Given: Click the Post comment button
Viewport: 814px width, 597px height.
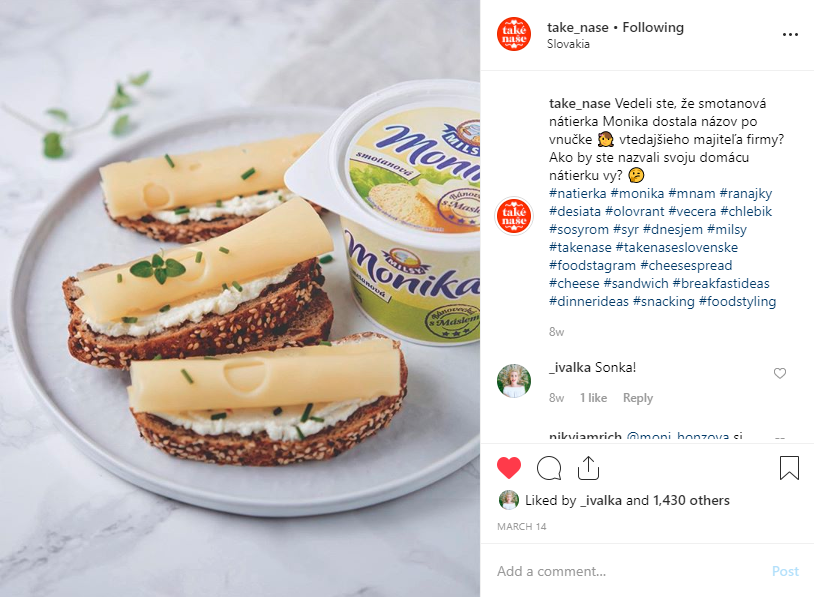Looking at the screenshot, I should [x=785, y=572].
